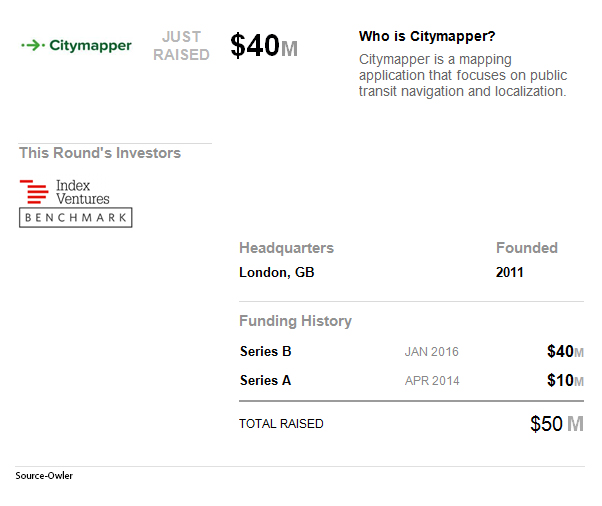Click the Citymapper description paragraph
Screen dimensions: 602x506
tap(463, 75)
